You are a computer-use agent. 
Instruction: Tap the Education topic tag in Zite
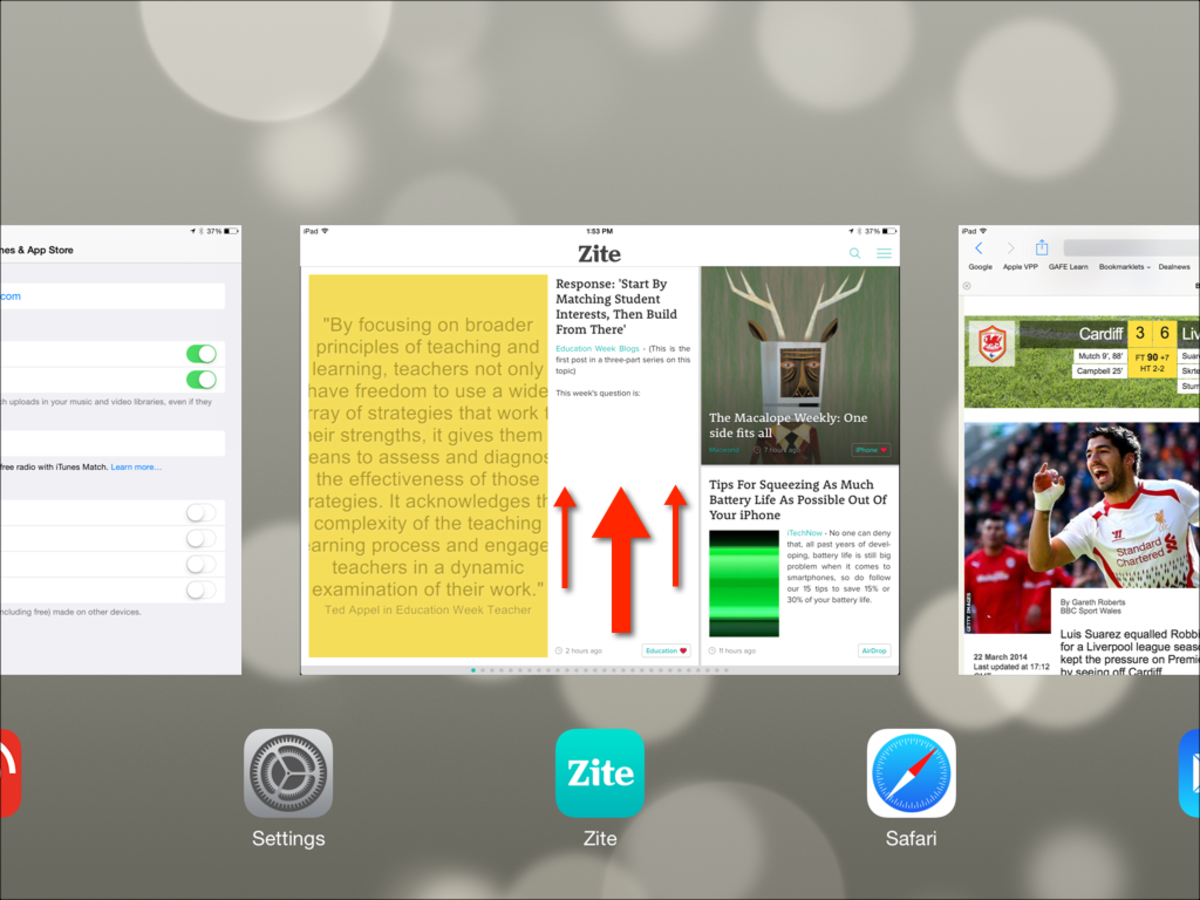666,650
